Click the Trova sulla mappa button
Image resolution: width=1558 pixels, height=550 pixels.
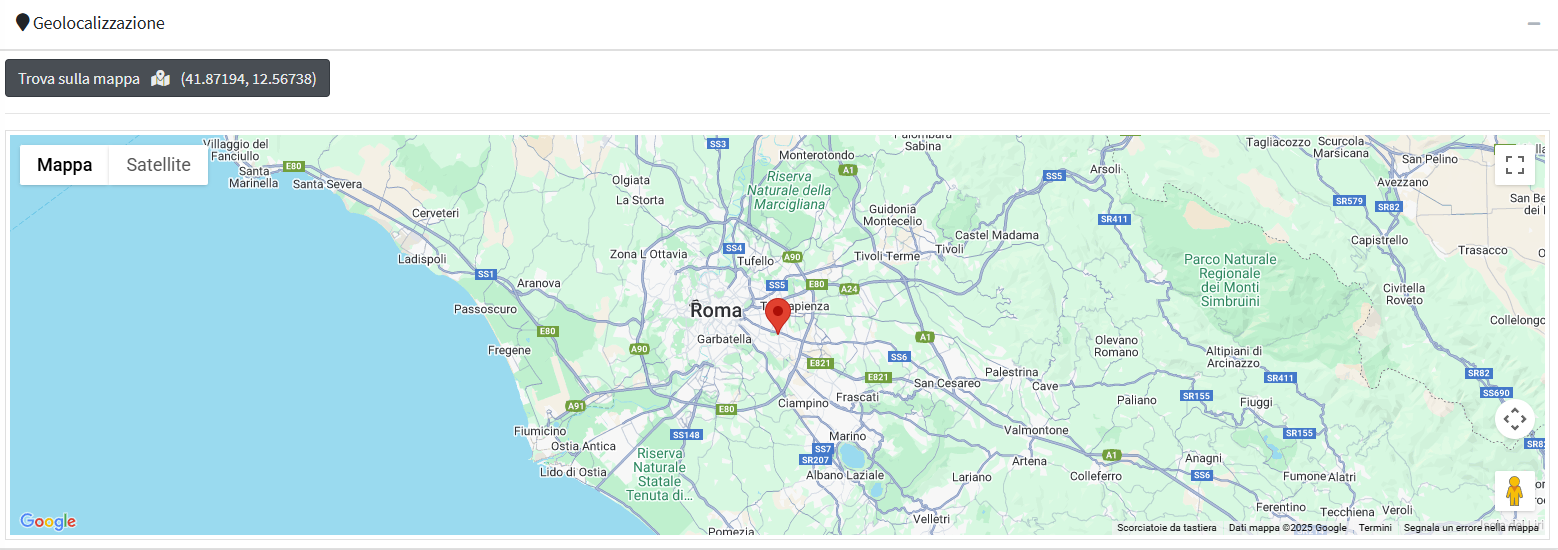(x=167, y=79)
